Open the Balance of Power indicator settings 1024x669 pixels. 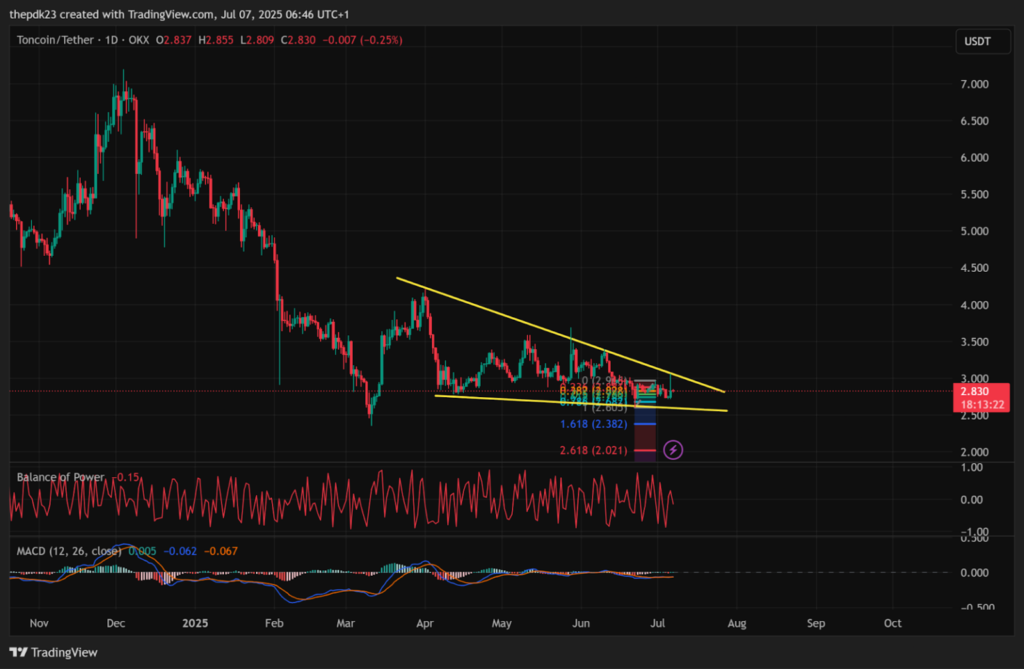coord(60,476)
